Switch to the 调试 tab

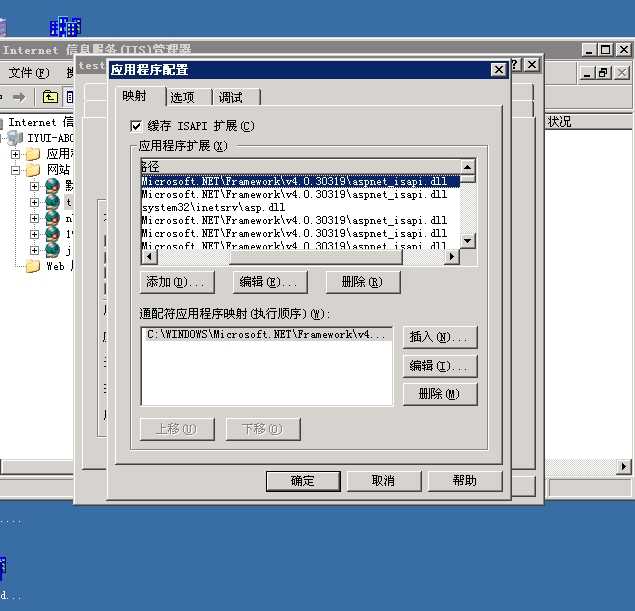[231, 97]
